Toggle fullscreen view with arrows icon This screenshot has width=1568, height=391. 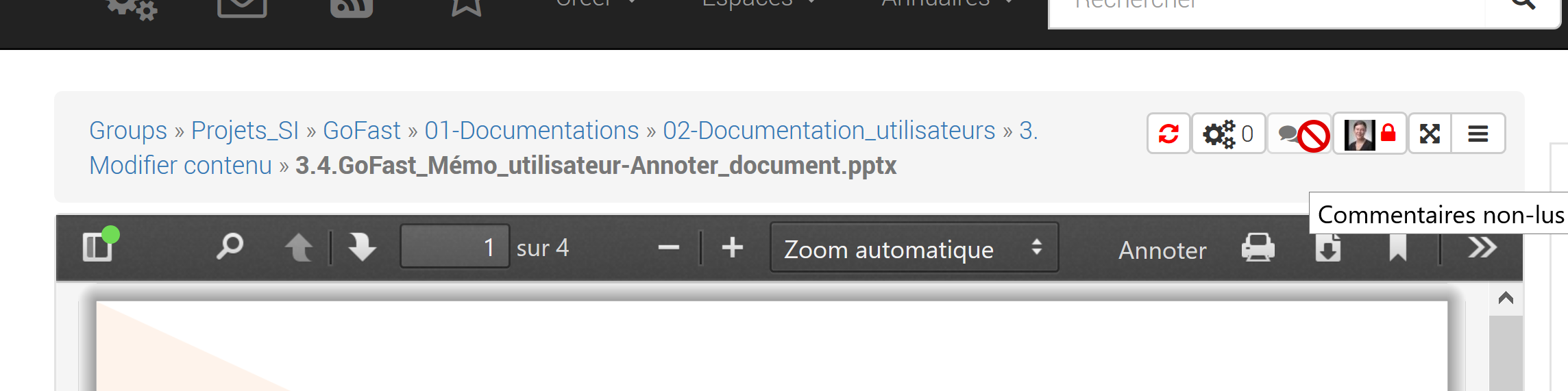(1430, 134)
